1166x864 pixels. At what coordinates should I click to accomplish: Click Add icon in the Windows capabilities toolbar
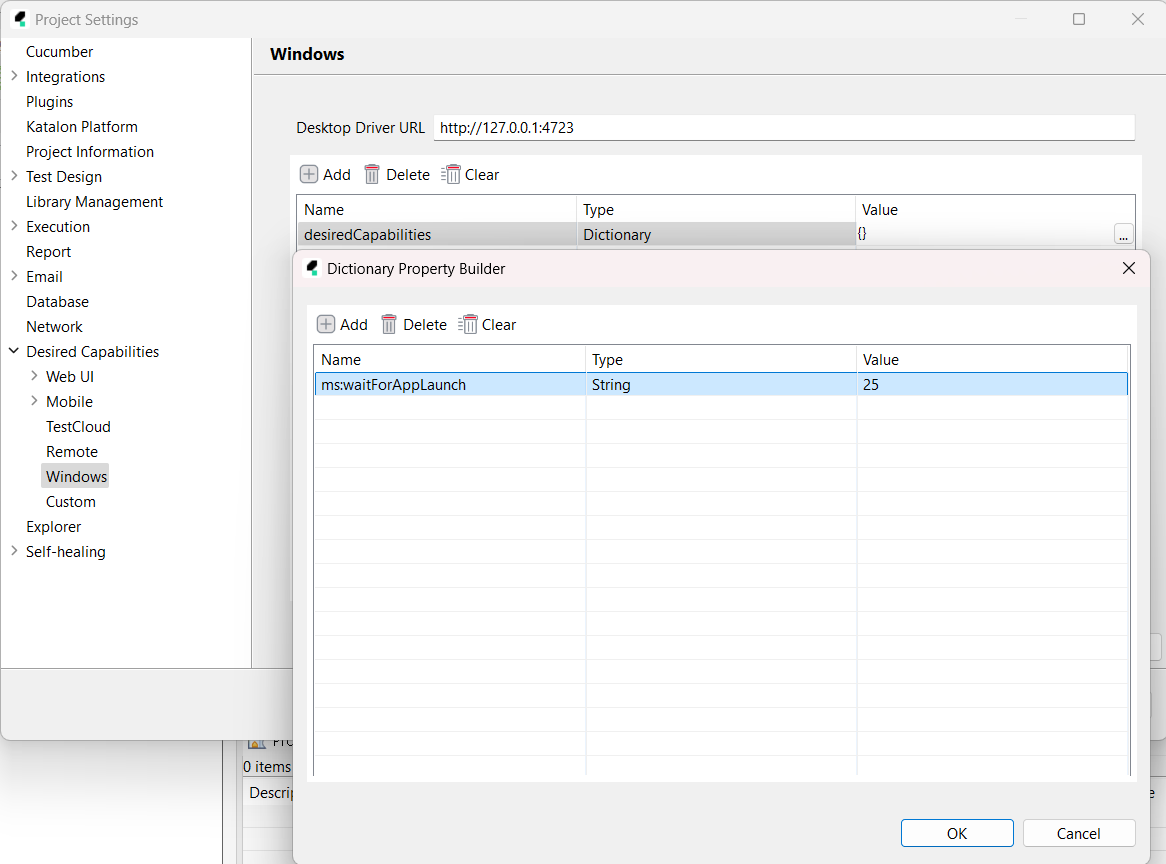[x=309, y=174]
